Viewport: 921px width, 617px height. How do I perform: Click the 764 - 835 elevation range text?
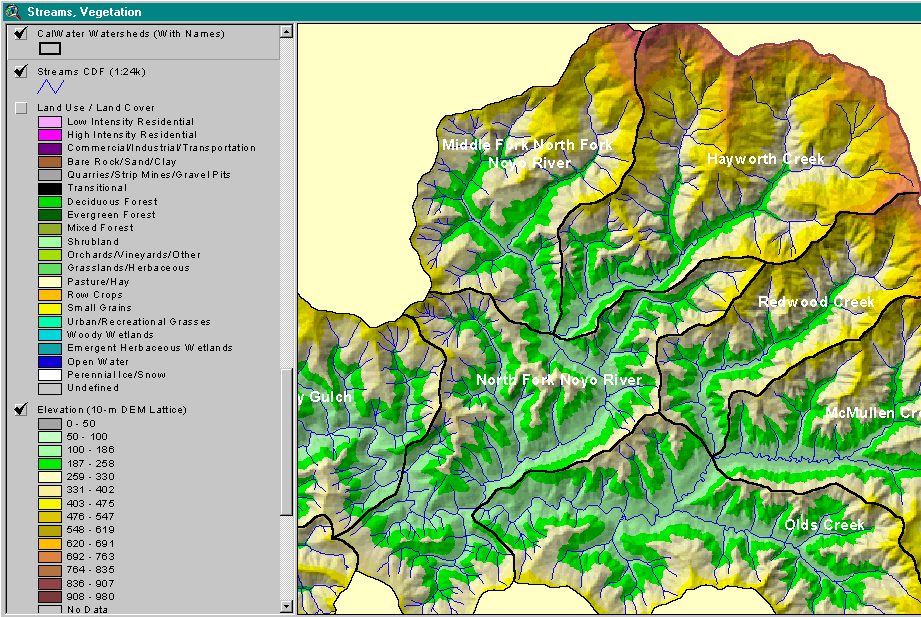click(x=90, y=569)
